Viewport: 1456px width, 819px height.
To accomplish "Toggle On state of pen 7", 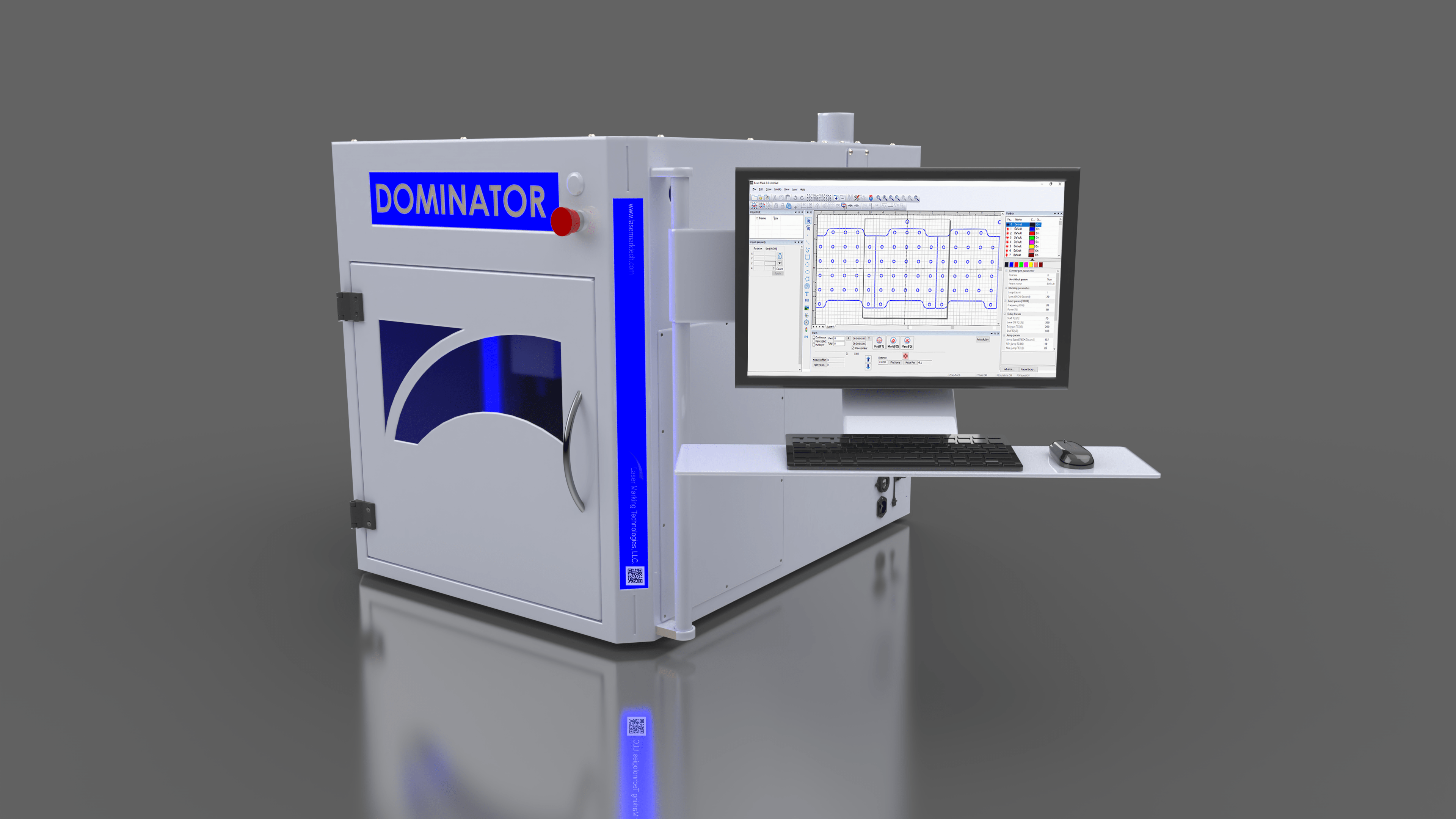I will pos(1037,256).
